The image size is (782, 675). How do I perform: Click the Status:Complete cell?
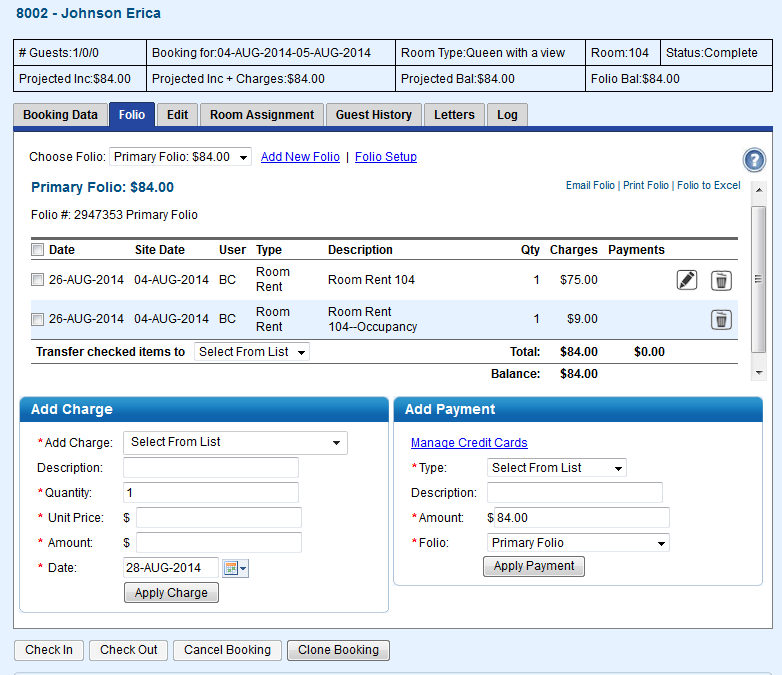pos(716,53)
